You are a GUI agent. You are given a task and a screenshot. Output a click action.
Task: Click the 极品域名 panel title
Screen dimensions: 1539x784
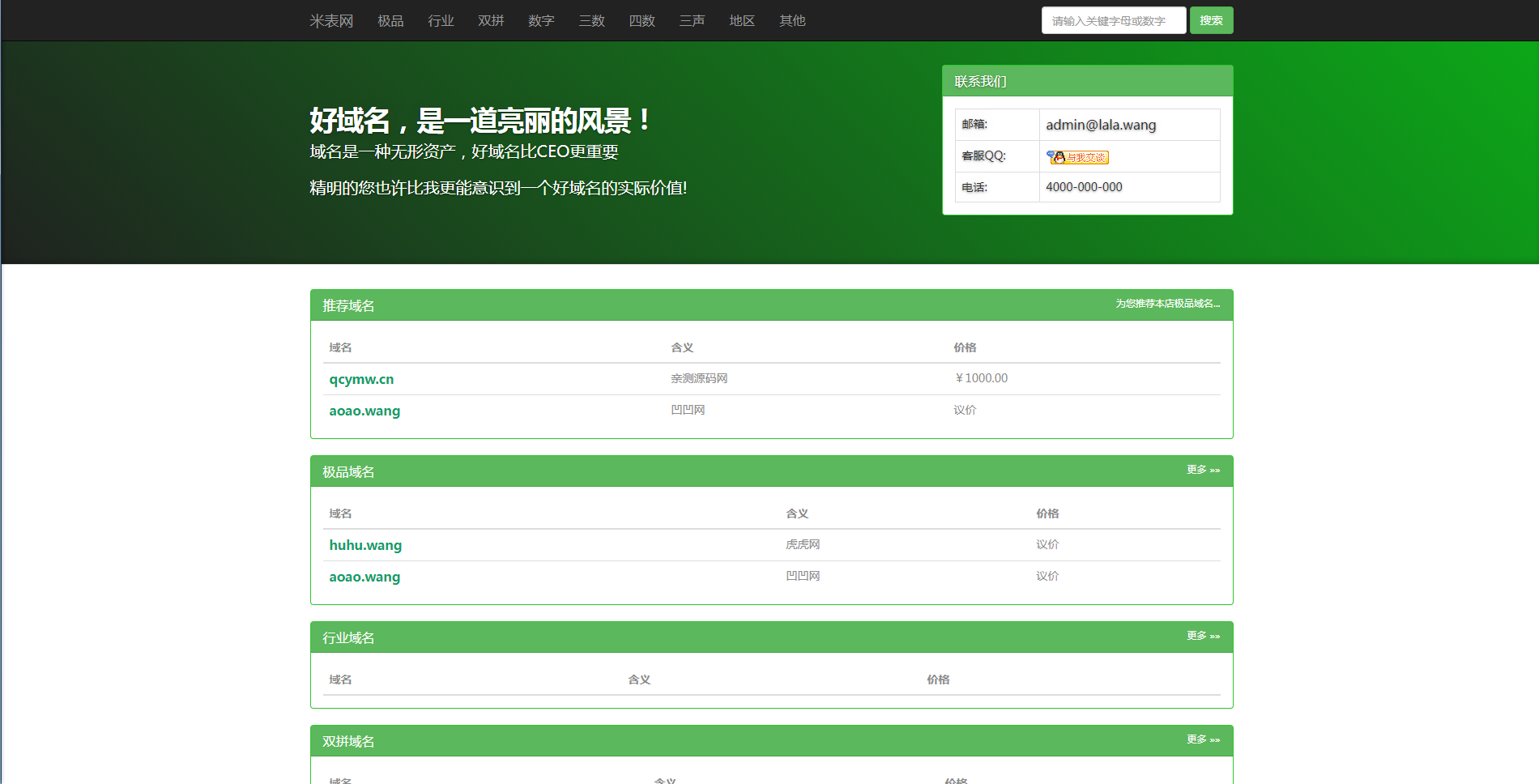point(348,471)
